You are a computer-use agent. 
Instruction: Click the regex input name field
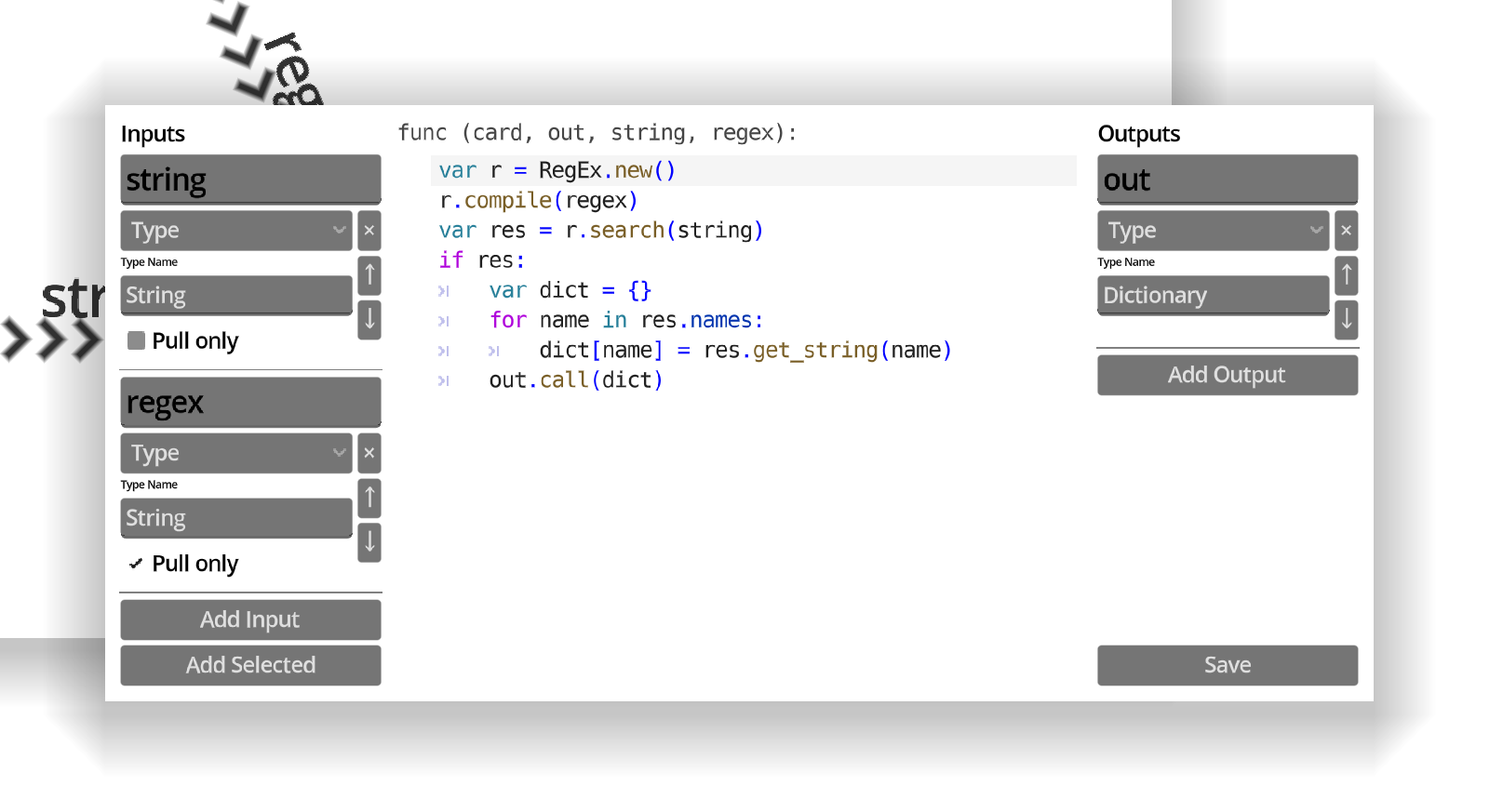pos(250,403)
